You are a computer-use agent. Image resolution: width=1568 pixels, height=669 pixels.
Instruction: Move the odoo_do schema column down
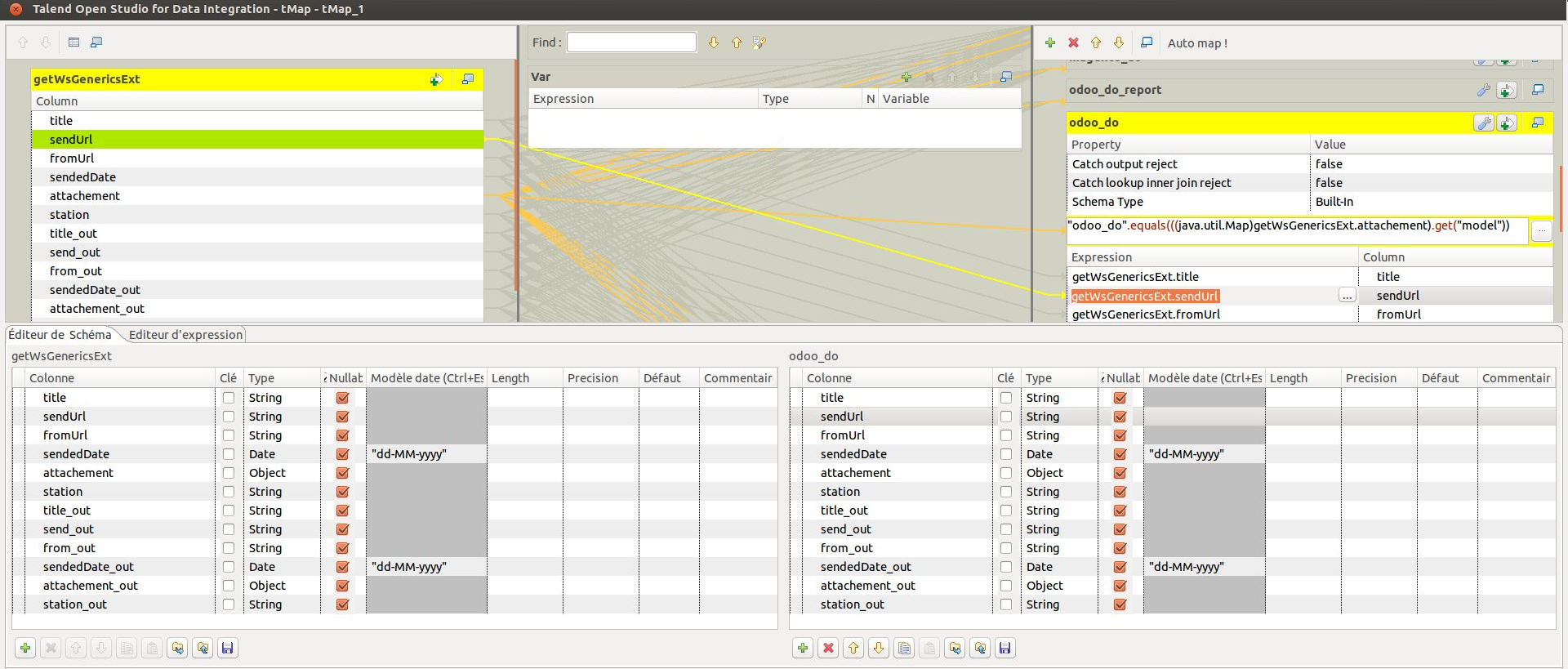pos(879,648)
